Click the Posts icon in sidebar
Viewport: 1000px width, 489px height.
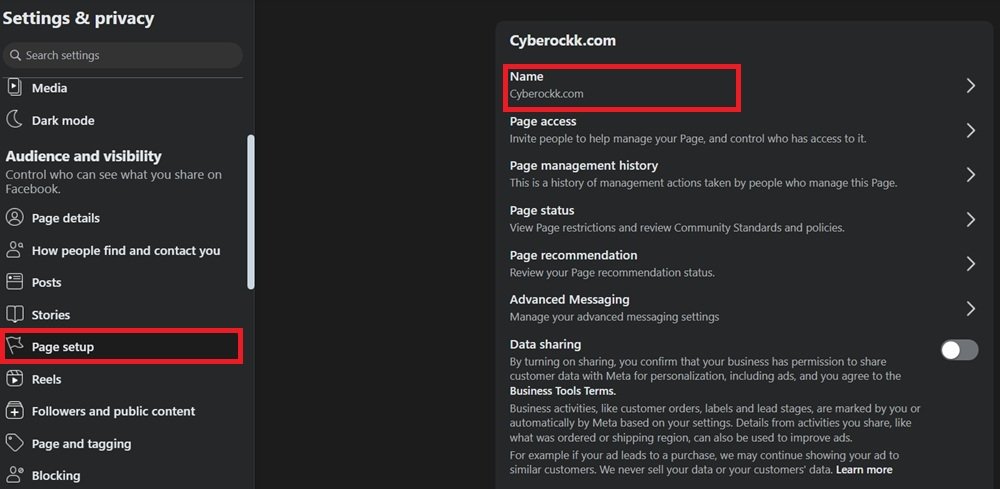pyautogui.click(x=14, y=282)
